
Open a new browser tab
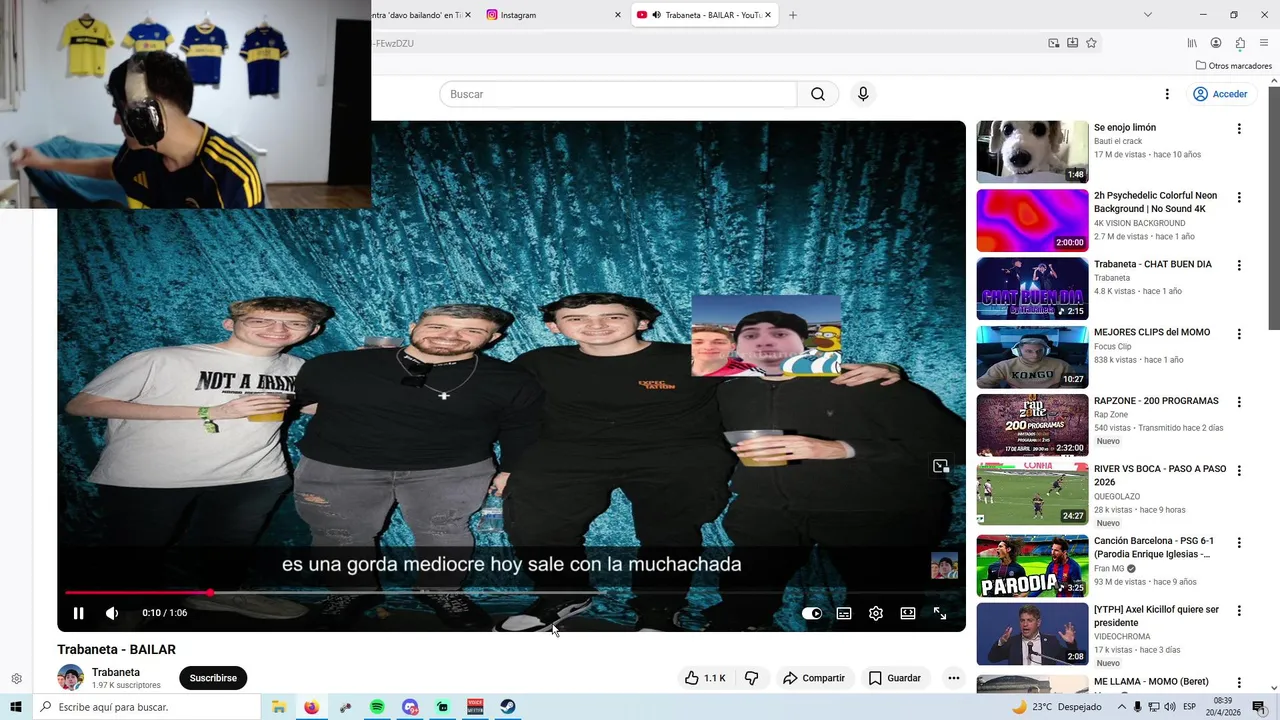pyautogui.click(x=793, y=15)
